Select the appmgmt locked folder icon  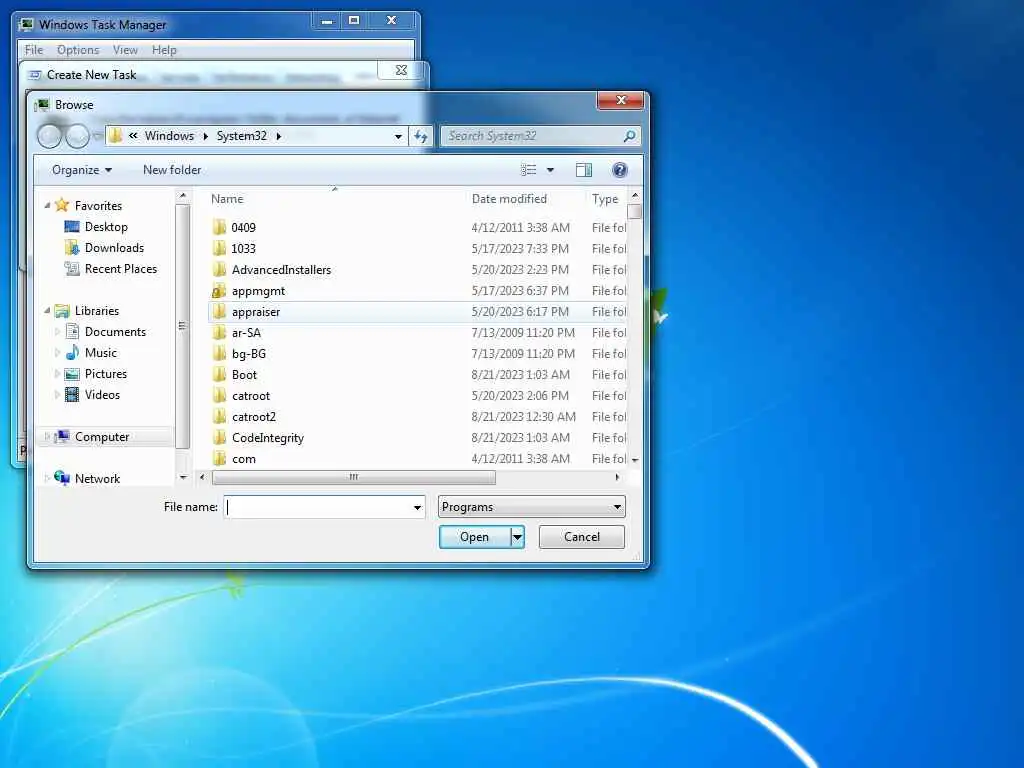[219, 291]
